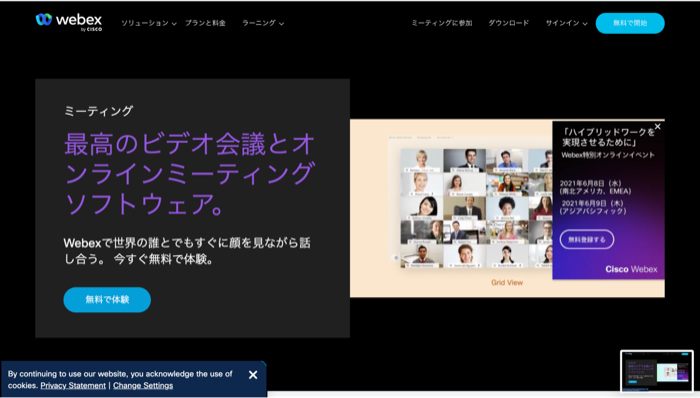Open the Privacy Statement link

click(73, 386)
